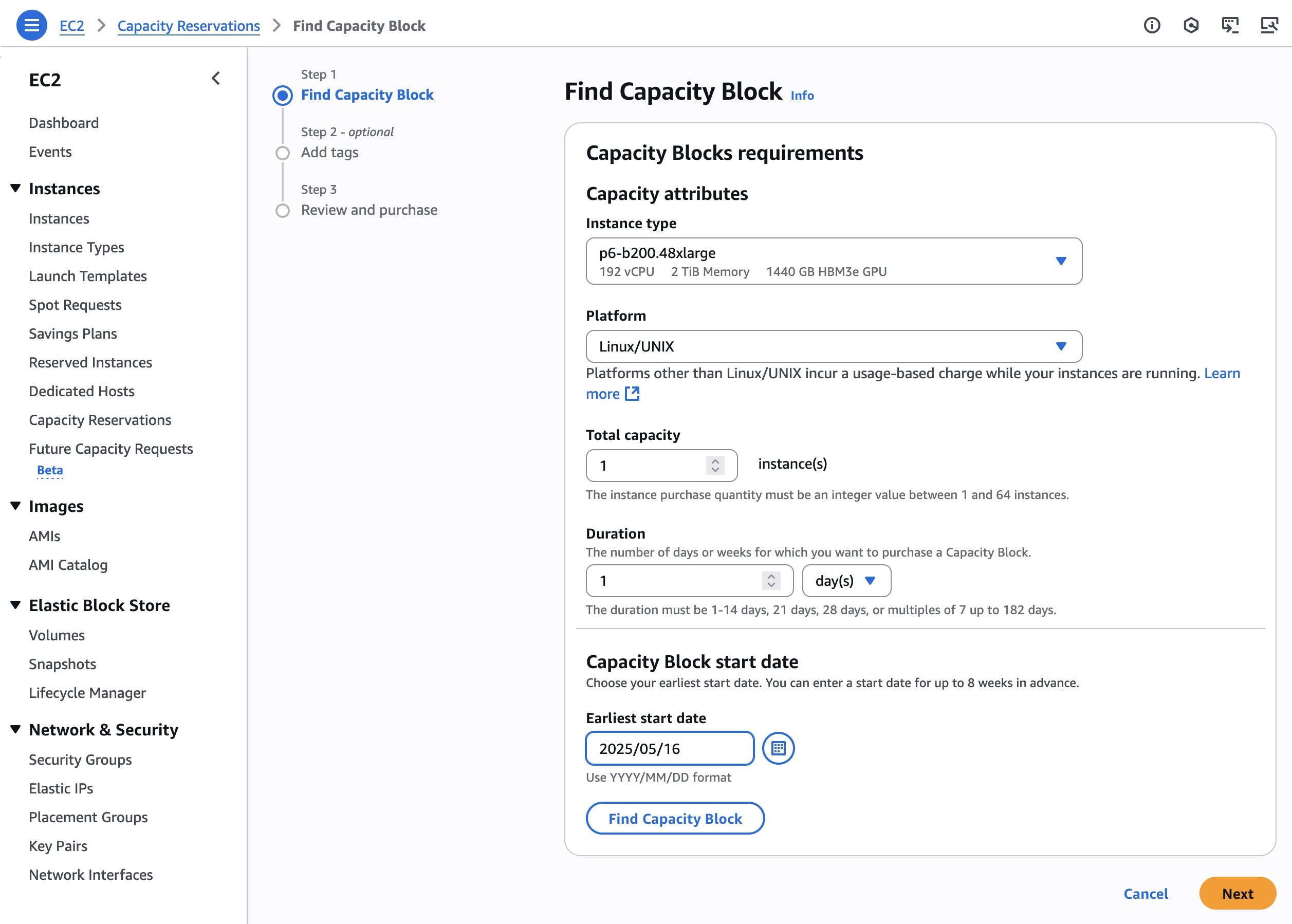Open Events in the sidebar
This screenshot has width=1292, height=924.
point(50,152)
